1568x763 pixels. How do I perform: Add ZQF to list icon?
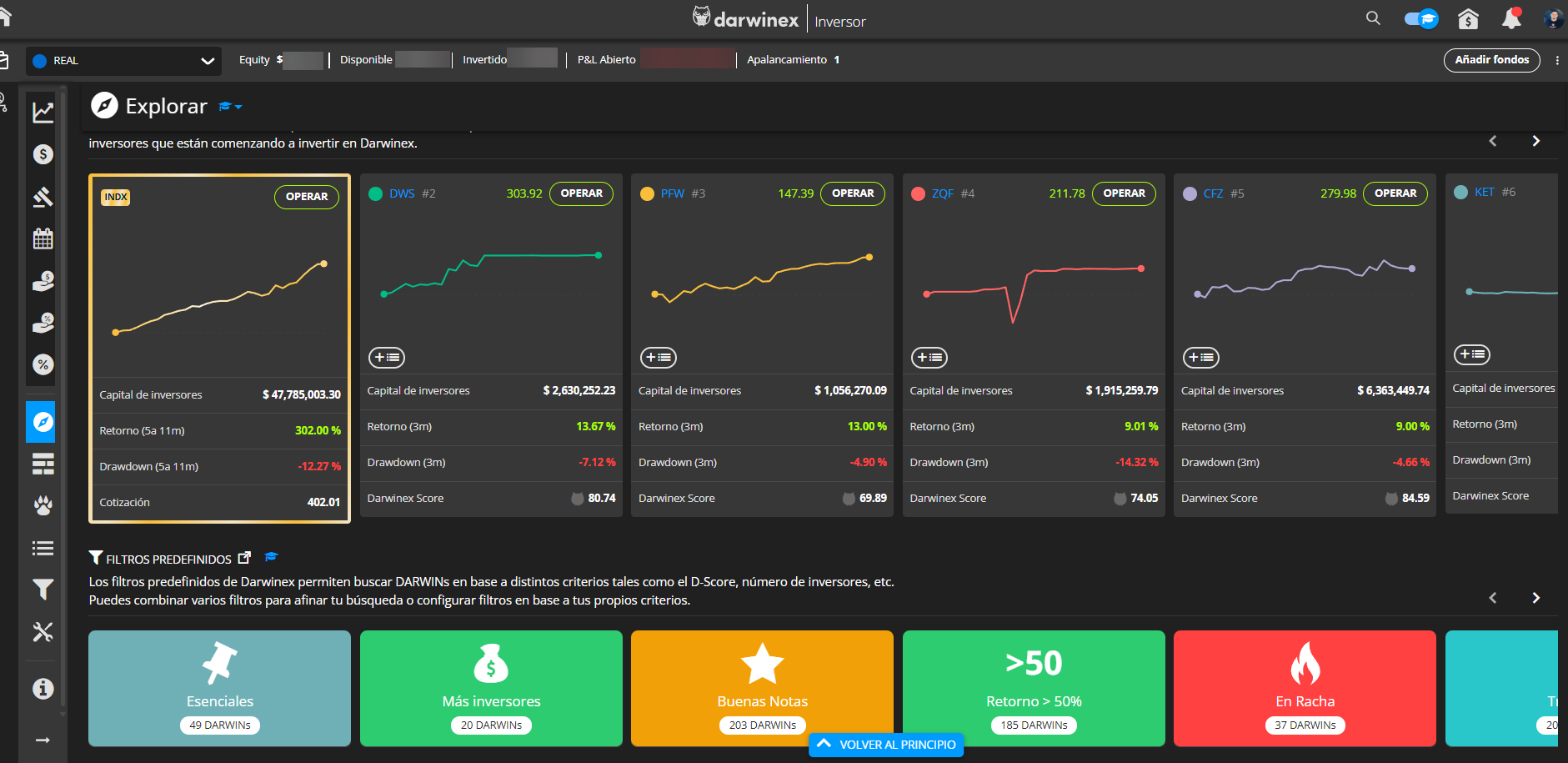coord(929,358)
